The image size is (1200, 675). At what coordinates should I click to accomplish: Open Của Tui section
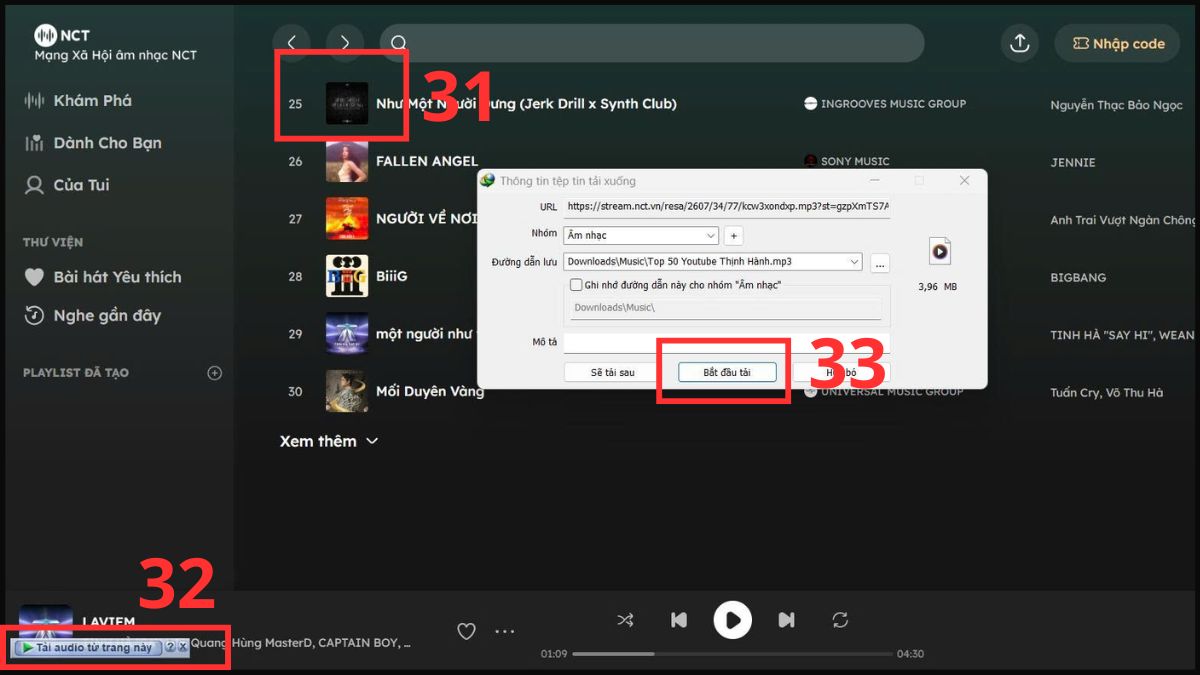click(x=67, y=185)
